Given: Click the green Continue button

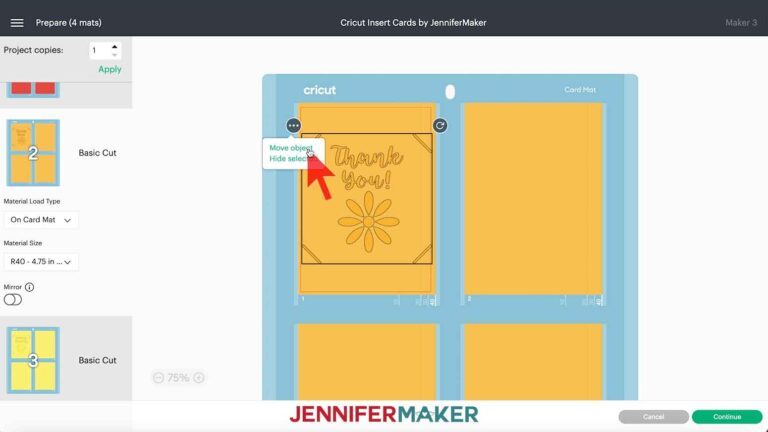Looking at the screenshot, I should [727, 417].
